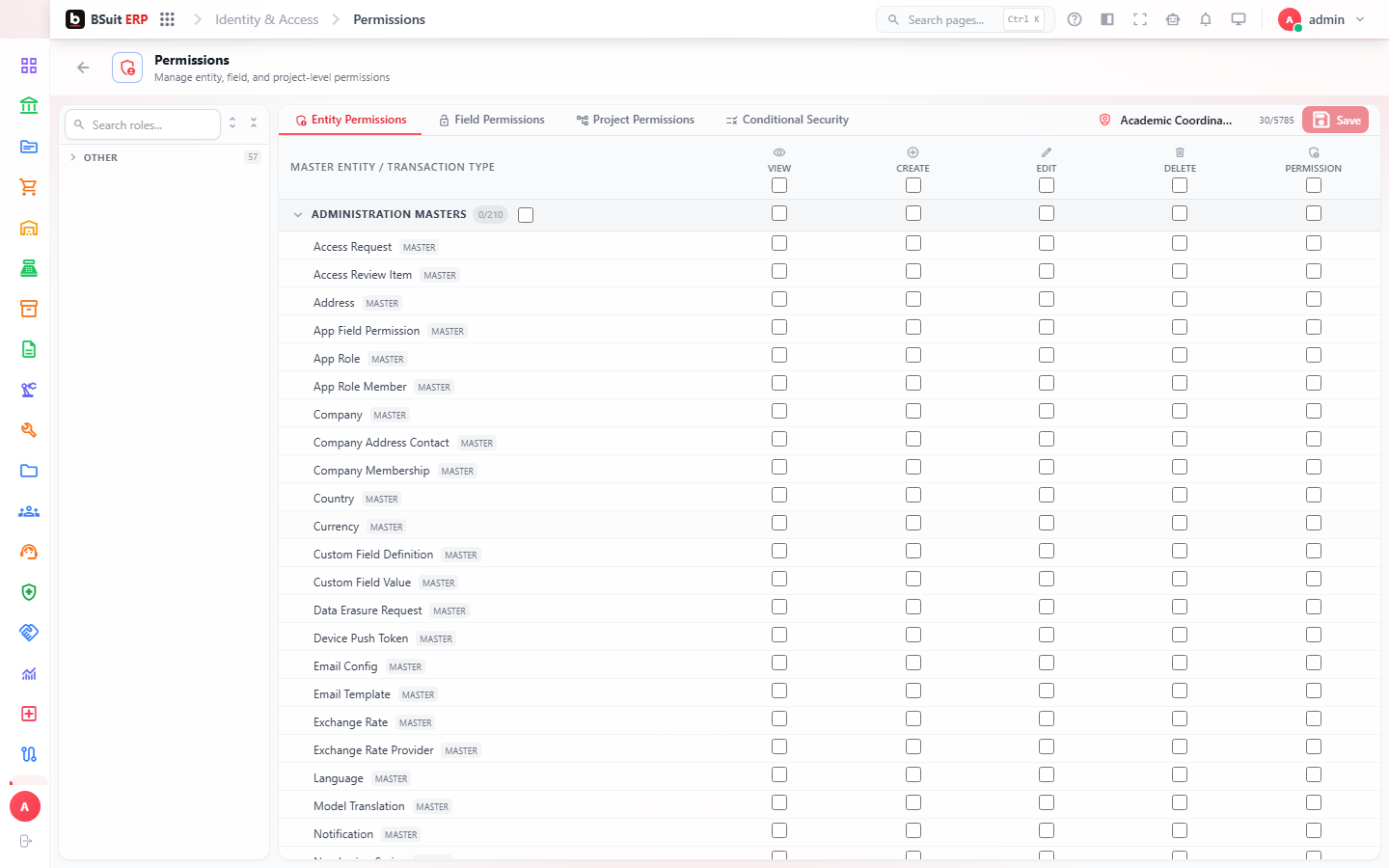Open the bank building module in sidebar
The width and height of the screenshot is (1389, 868).
29,106
